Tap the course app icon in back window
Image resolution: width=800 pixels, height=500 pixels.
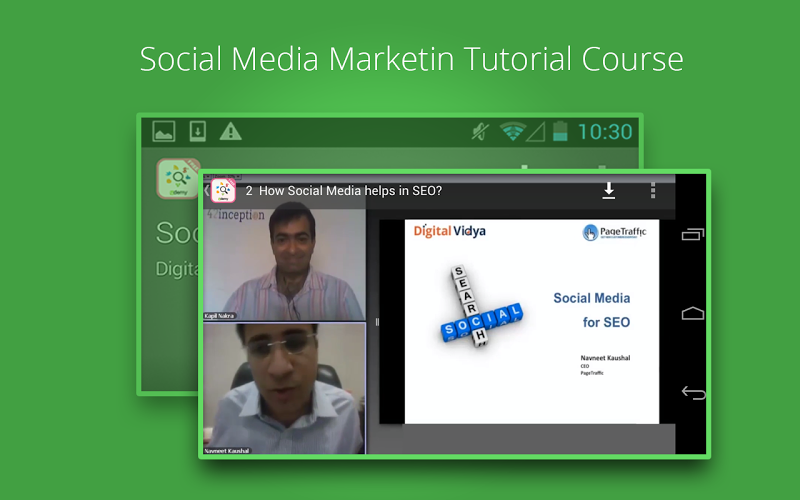(x=178, y=178)
